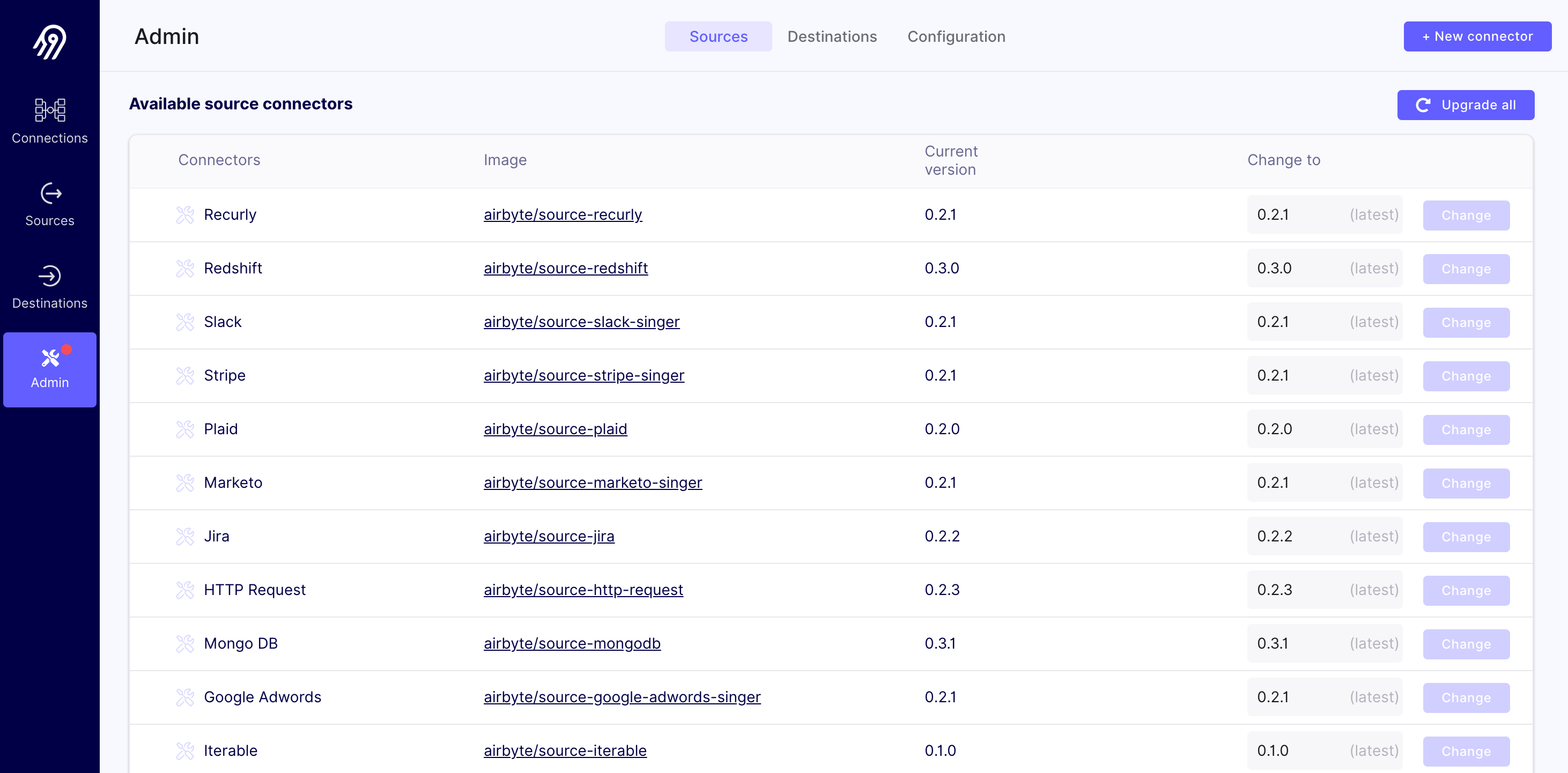1568x773 pixels.
Task: Open Destinations in the sidebar
Action: point(49,287)
